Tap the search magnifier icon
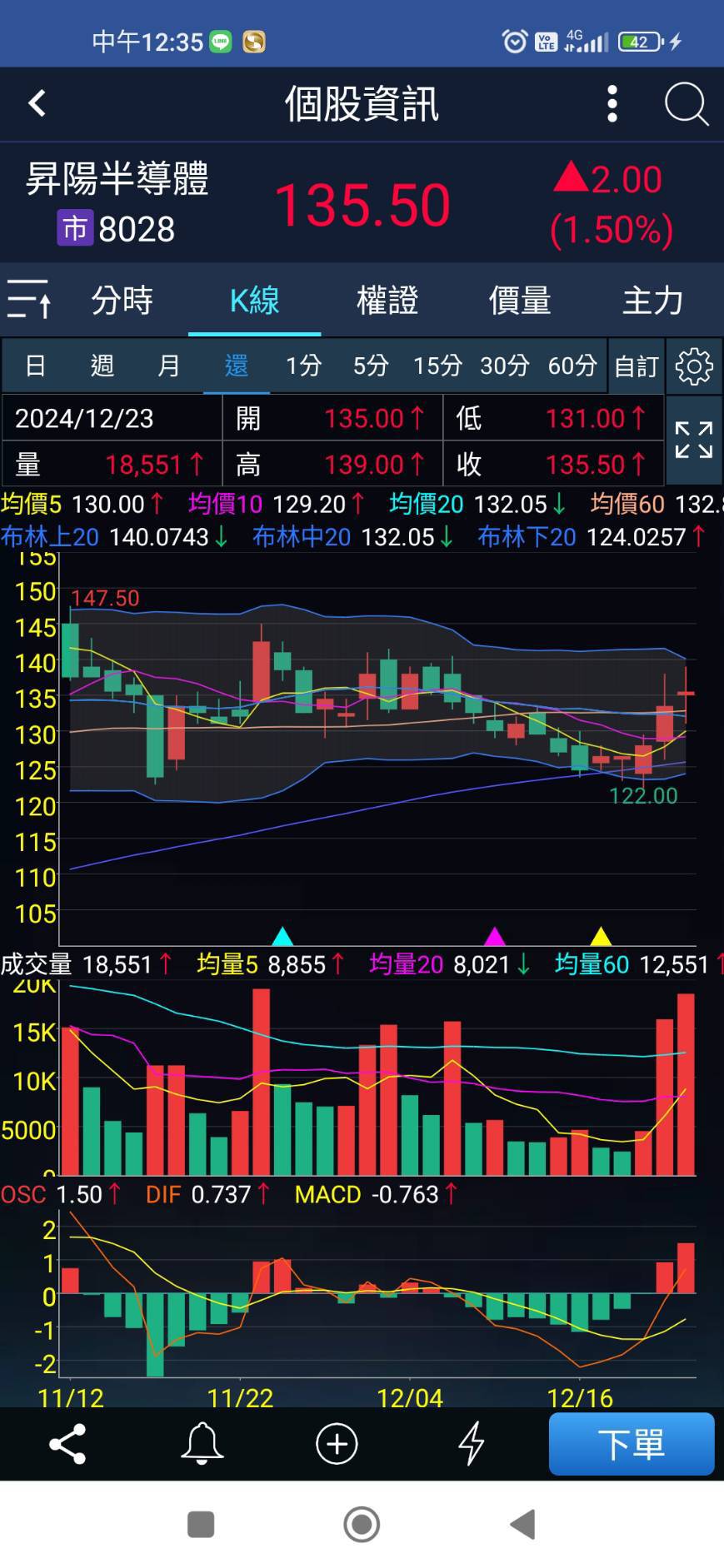Image resolution: width=724 pixels, height=1568 pixels. pos(686,104)
